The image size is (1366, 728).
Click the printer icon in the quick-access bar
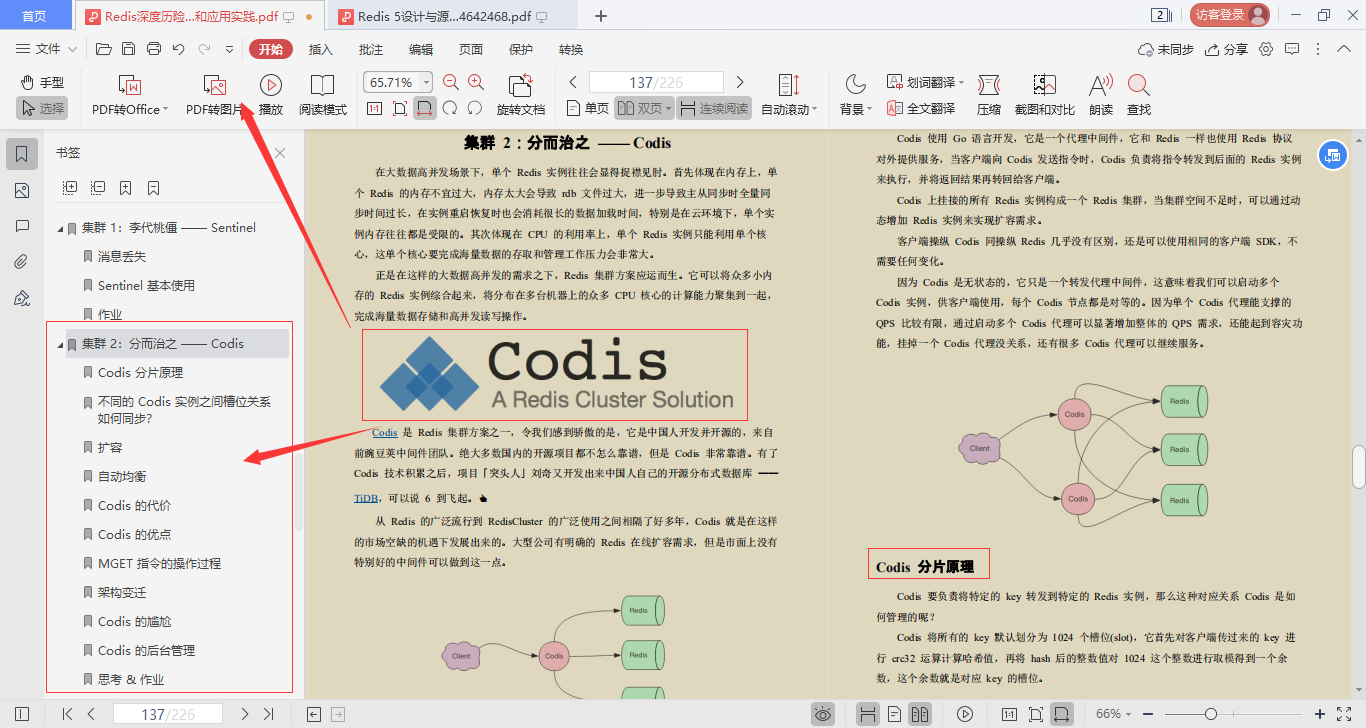154,49
